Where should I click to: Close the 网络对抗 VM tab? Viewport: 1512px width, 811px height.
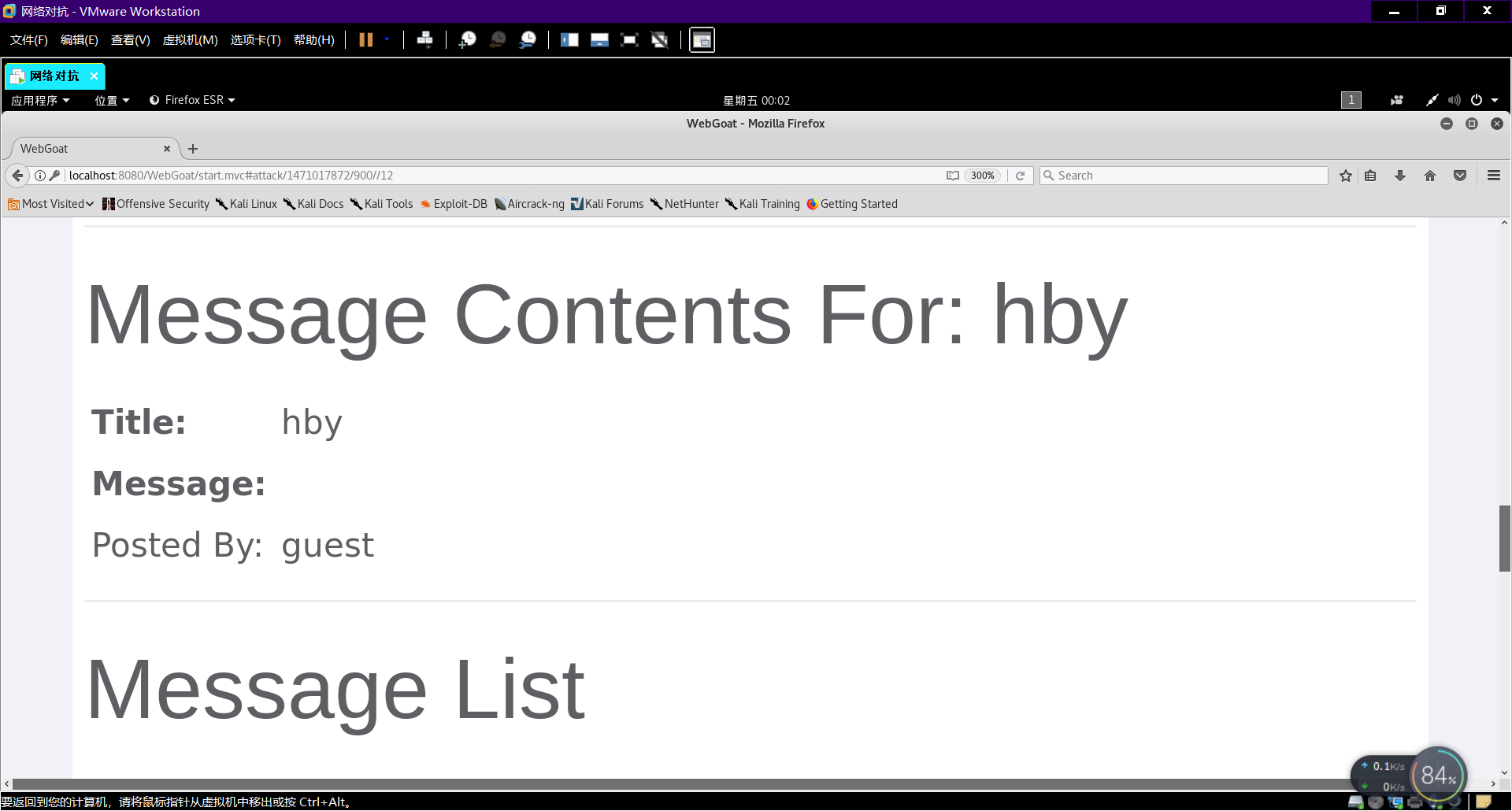(94, 76)
